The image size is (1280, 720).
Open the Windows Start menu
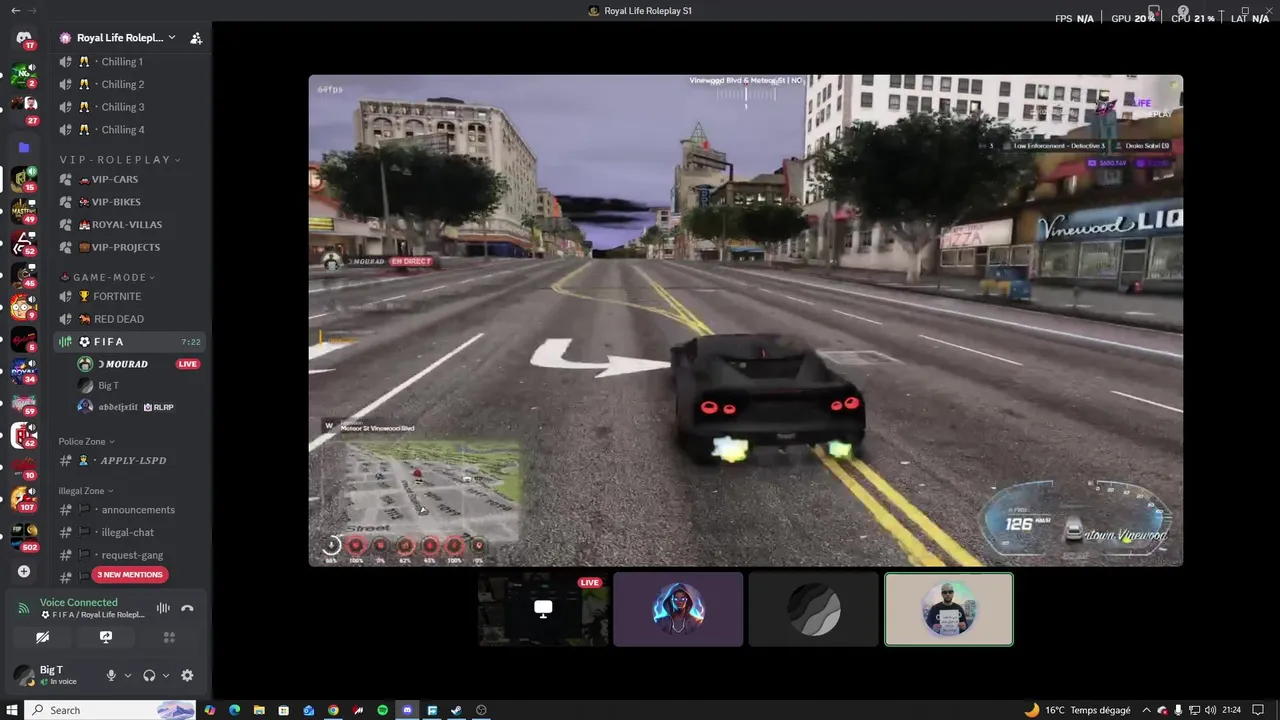12,710
